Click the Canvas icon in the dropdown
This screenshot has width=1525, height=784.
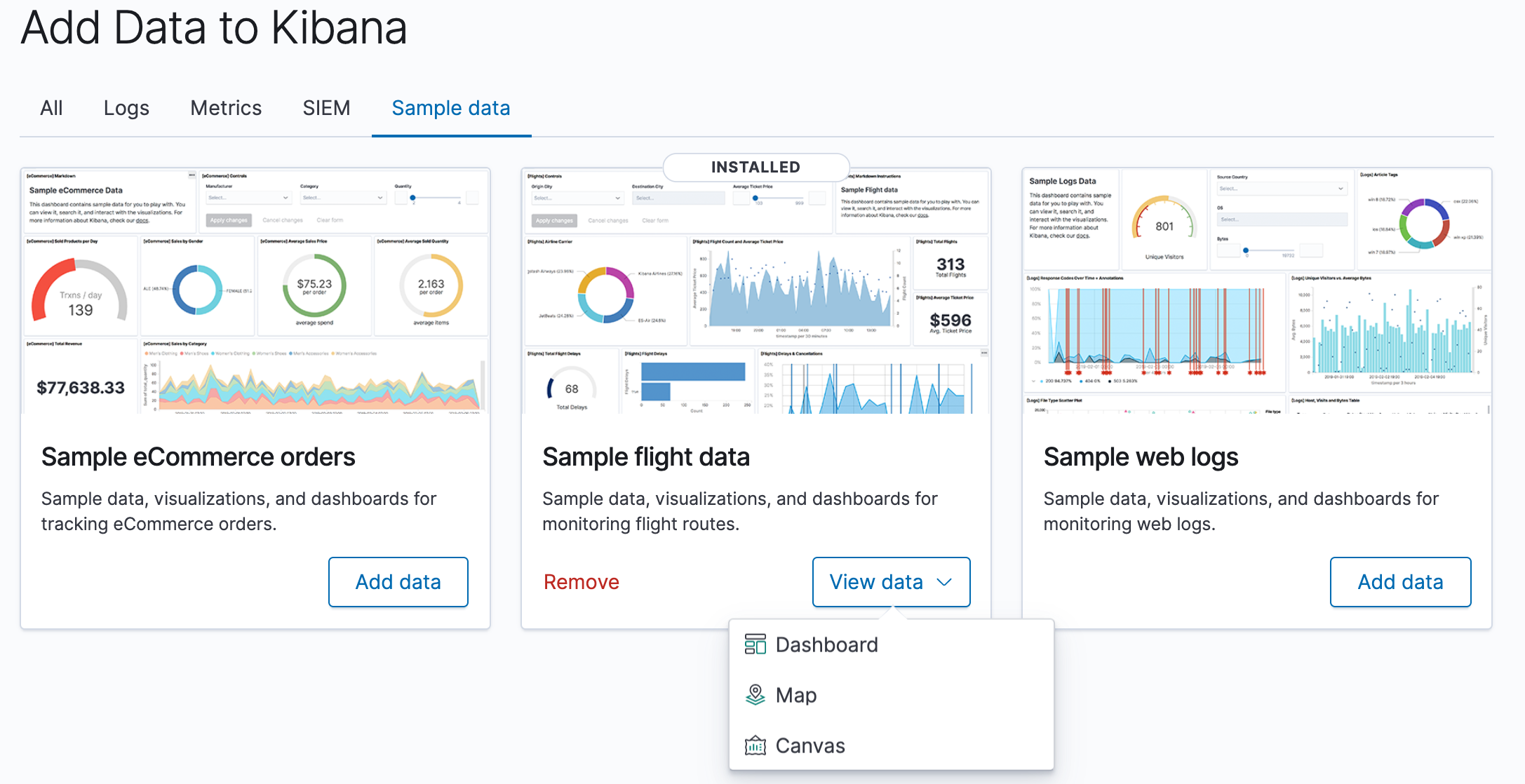coord(755,745)
